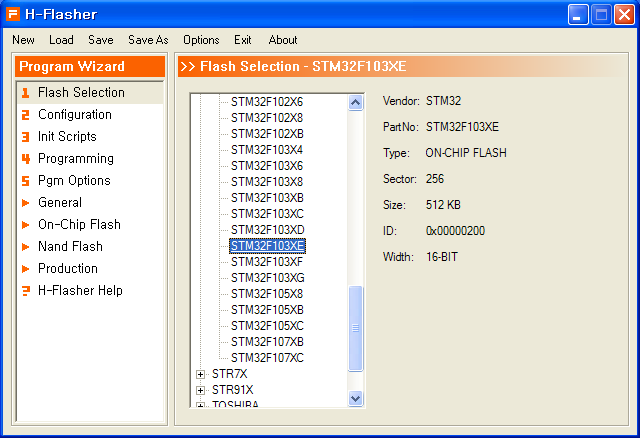The image size is (640, 438).
Task: Click the orange arrow icon beside General
Action: [26, 203]
